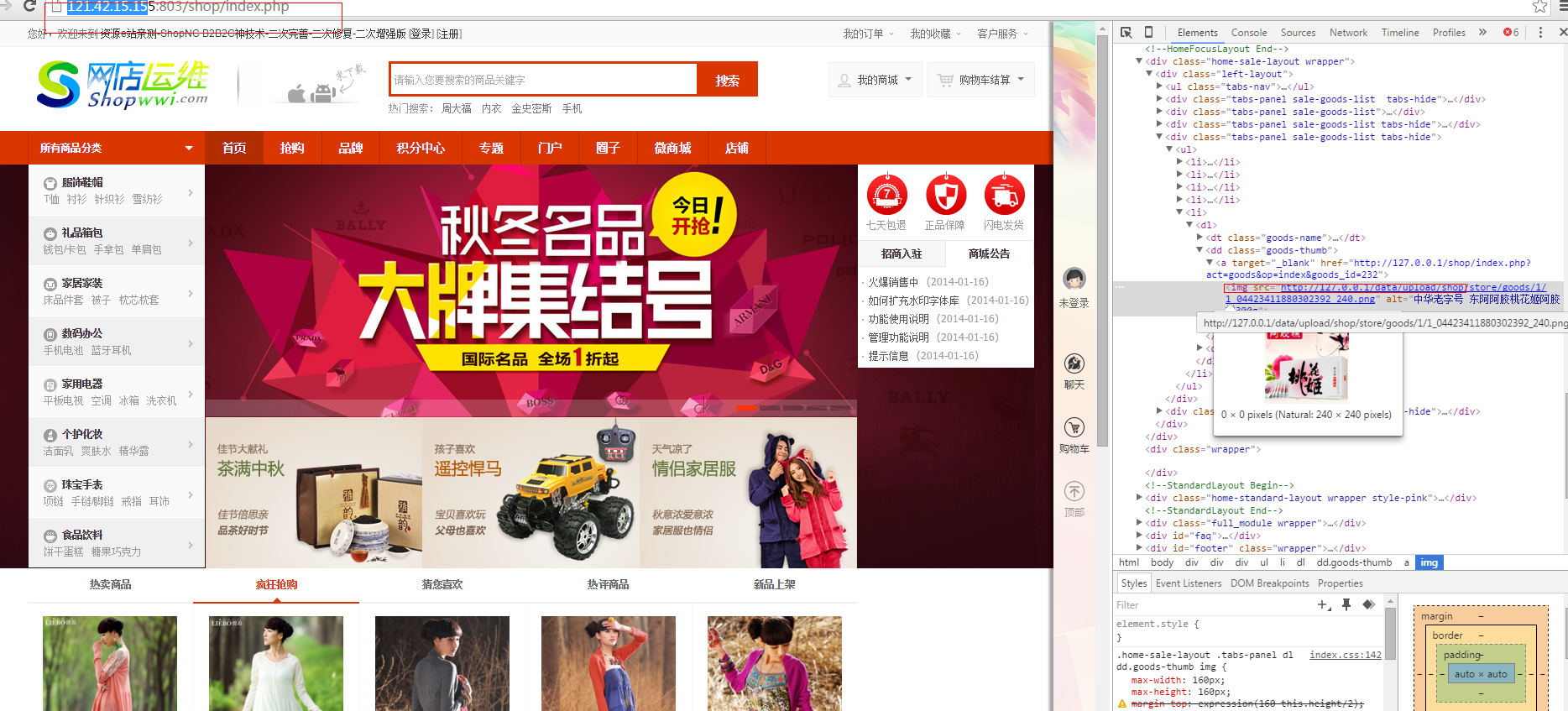Image resolution: width=1568 pixels, height=711 pixels.
Task: Show more DevTools tabs chevron
Action: (x=1482, y=32)
